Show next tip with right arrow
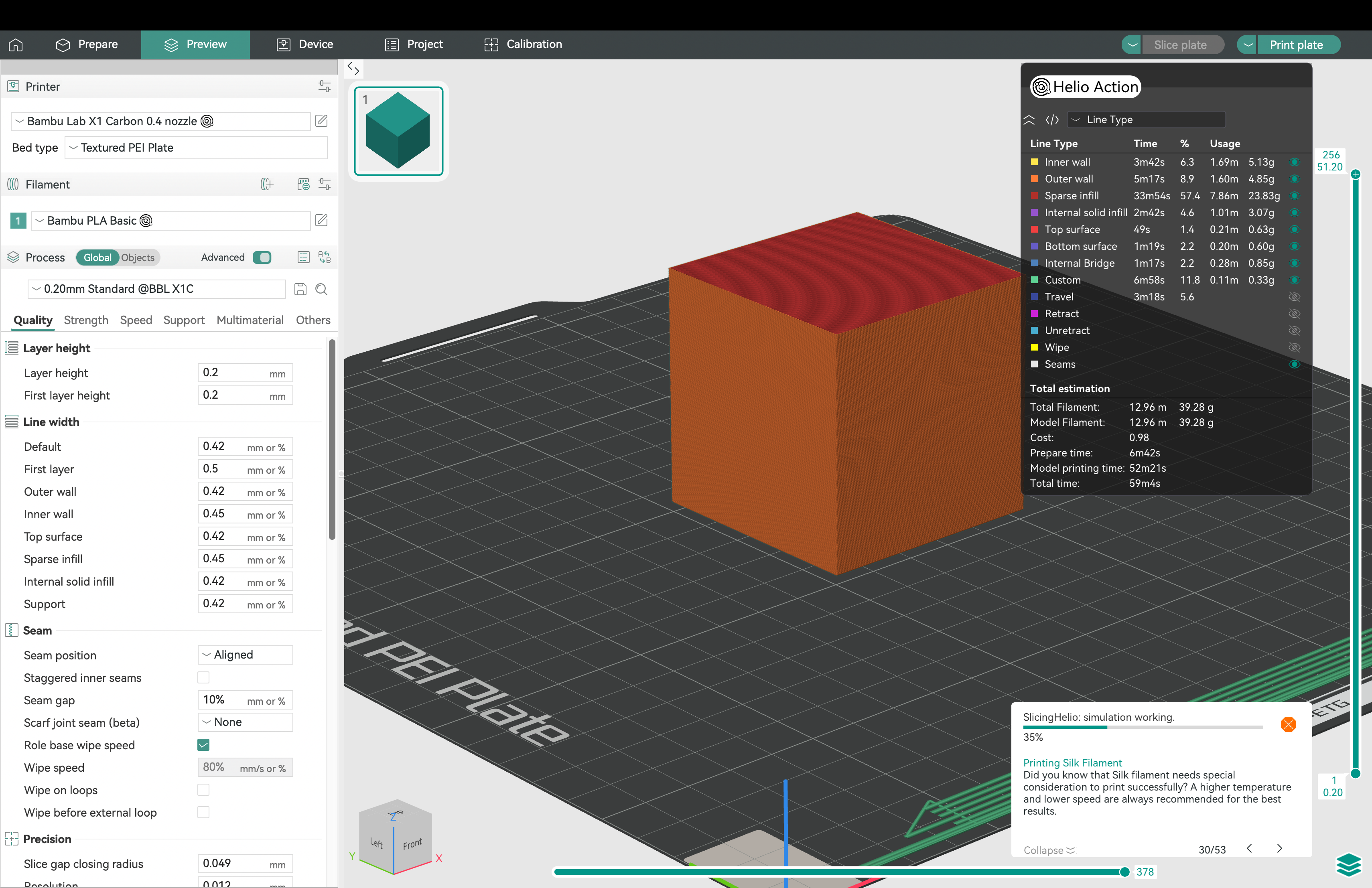The image size is (1372, 888). [x=1279, y=848]
